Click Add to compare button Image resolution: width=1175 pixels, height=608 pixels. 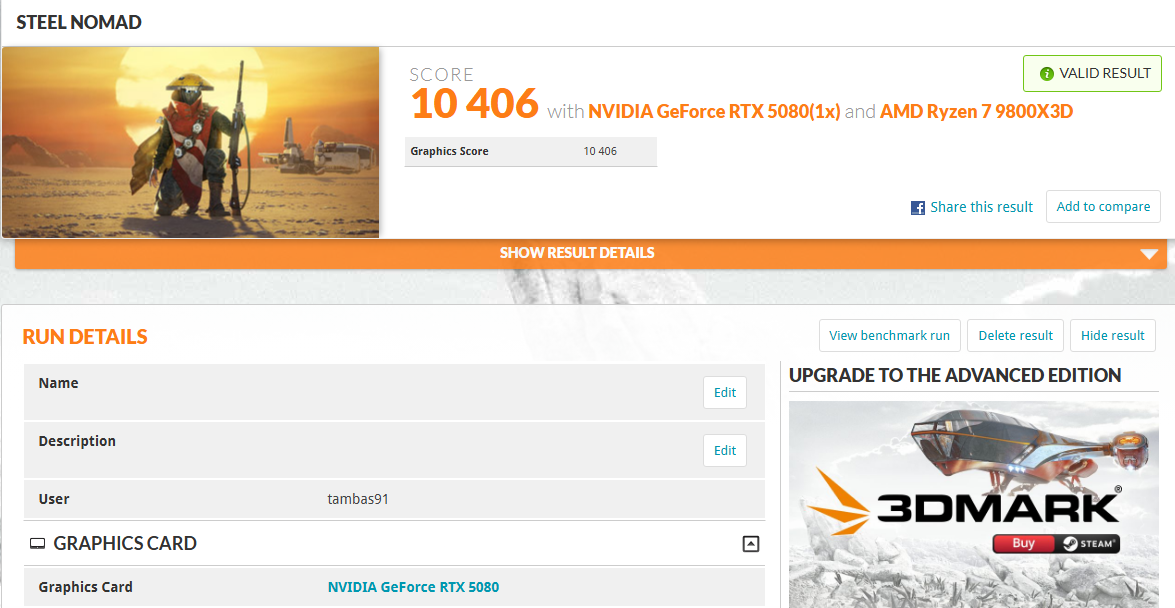coord(1103,207)
